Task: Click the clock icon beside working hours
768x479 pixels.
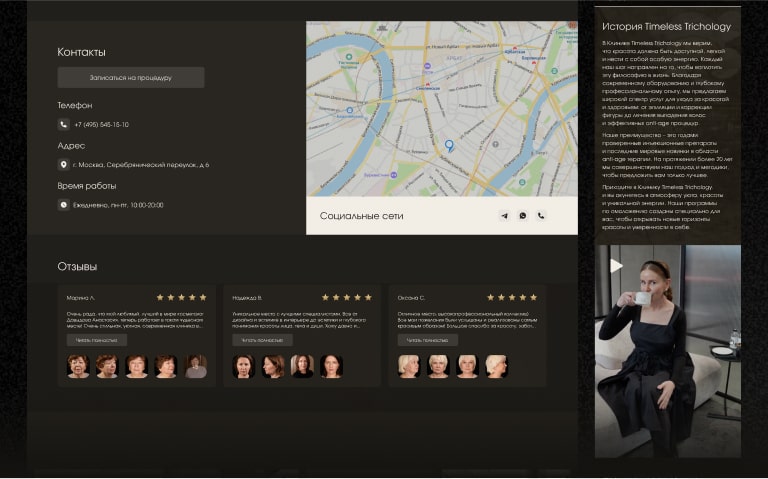Action: click(64, 205)
